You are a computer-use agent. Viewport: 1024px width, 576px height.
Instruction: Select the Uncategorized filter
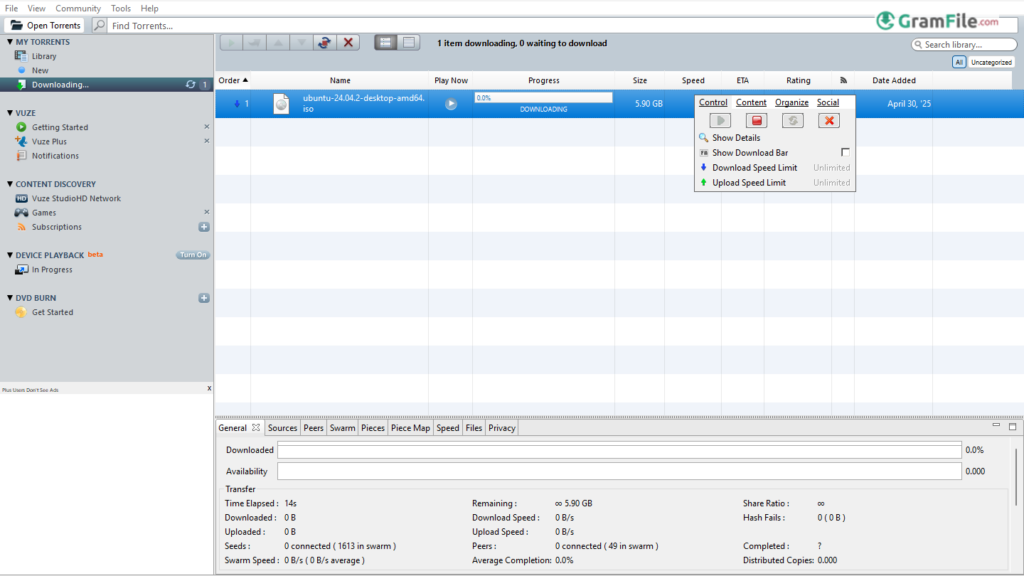(991, 62)
